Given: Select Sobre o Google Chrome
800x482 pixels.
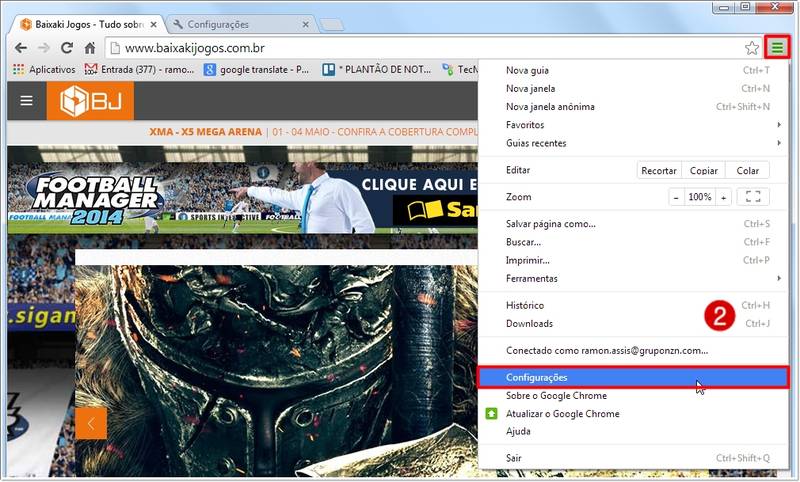Looking at the screenshot, I should coord(633,396).
